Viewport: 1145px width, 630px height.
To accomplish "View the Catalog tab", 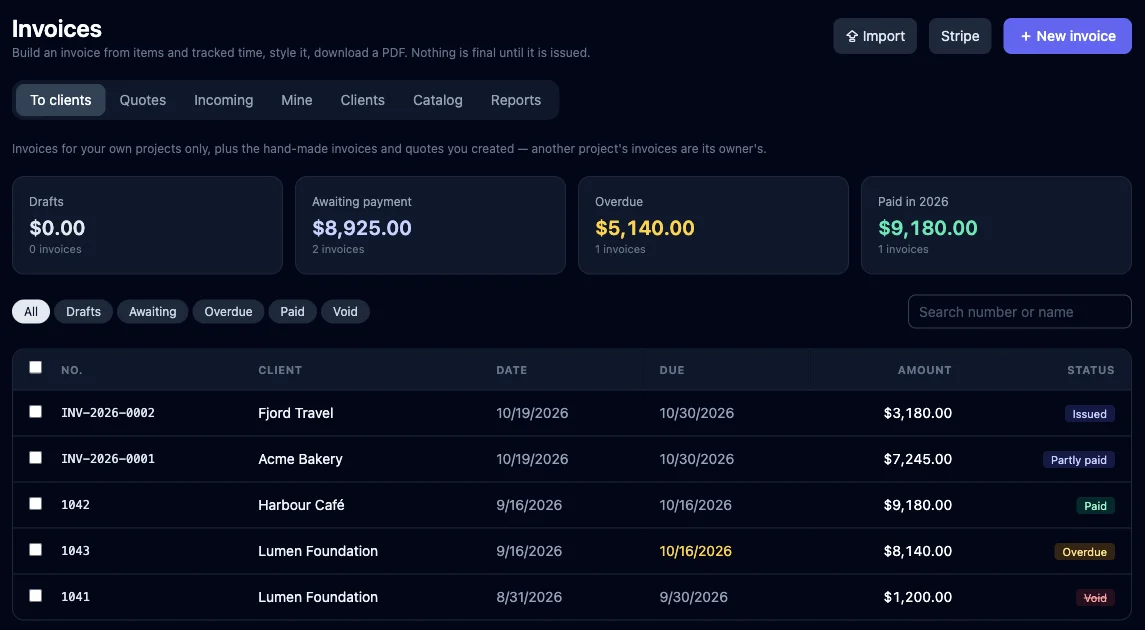I will pyautogui.click(x=437, y=100).
